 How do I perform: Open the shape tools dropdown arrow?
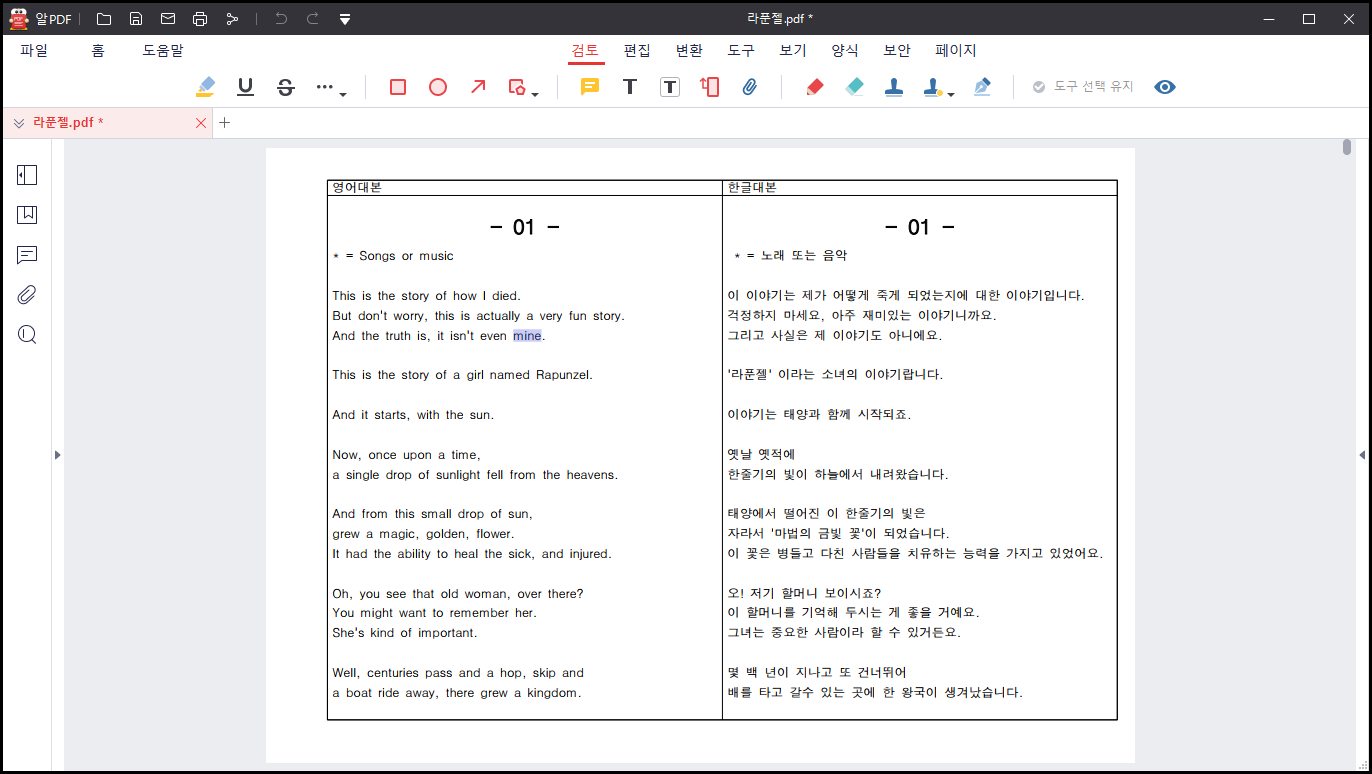click(535, 94)
